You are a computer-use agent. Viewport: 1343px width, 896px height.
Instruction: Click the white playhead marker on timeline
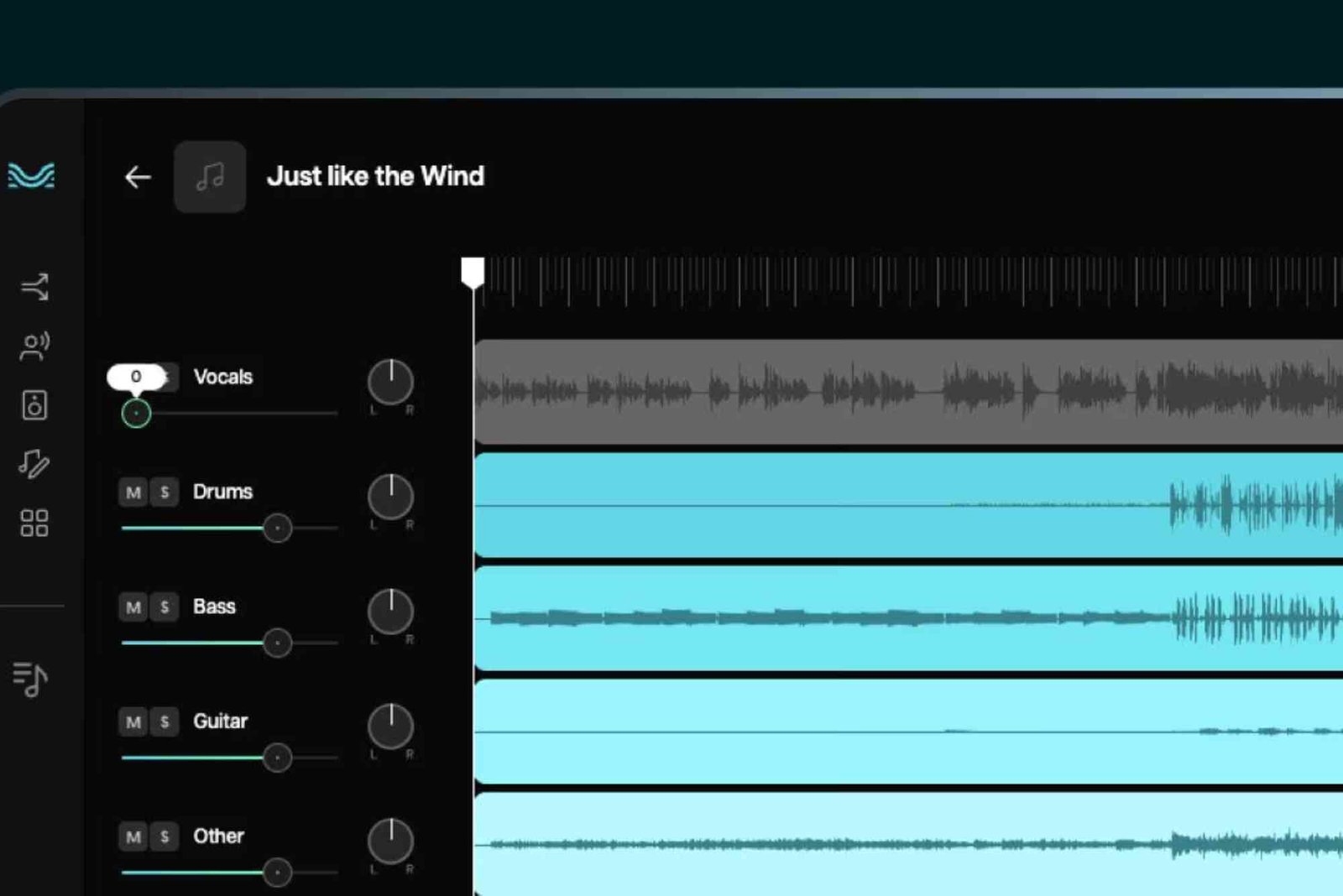tap(473, 273)
